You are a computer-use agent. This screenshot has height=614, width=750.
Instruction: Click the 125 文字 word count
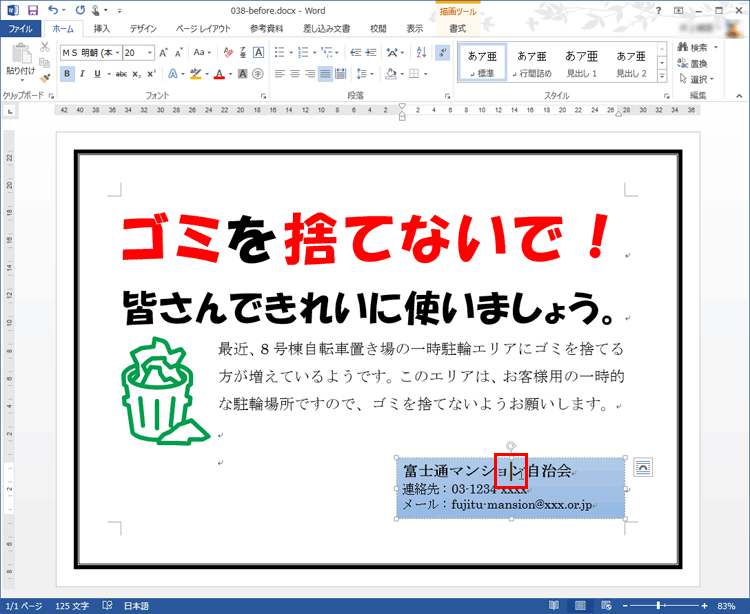point(72,606)
